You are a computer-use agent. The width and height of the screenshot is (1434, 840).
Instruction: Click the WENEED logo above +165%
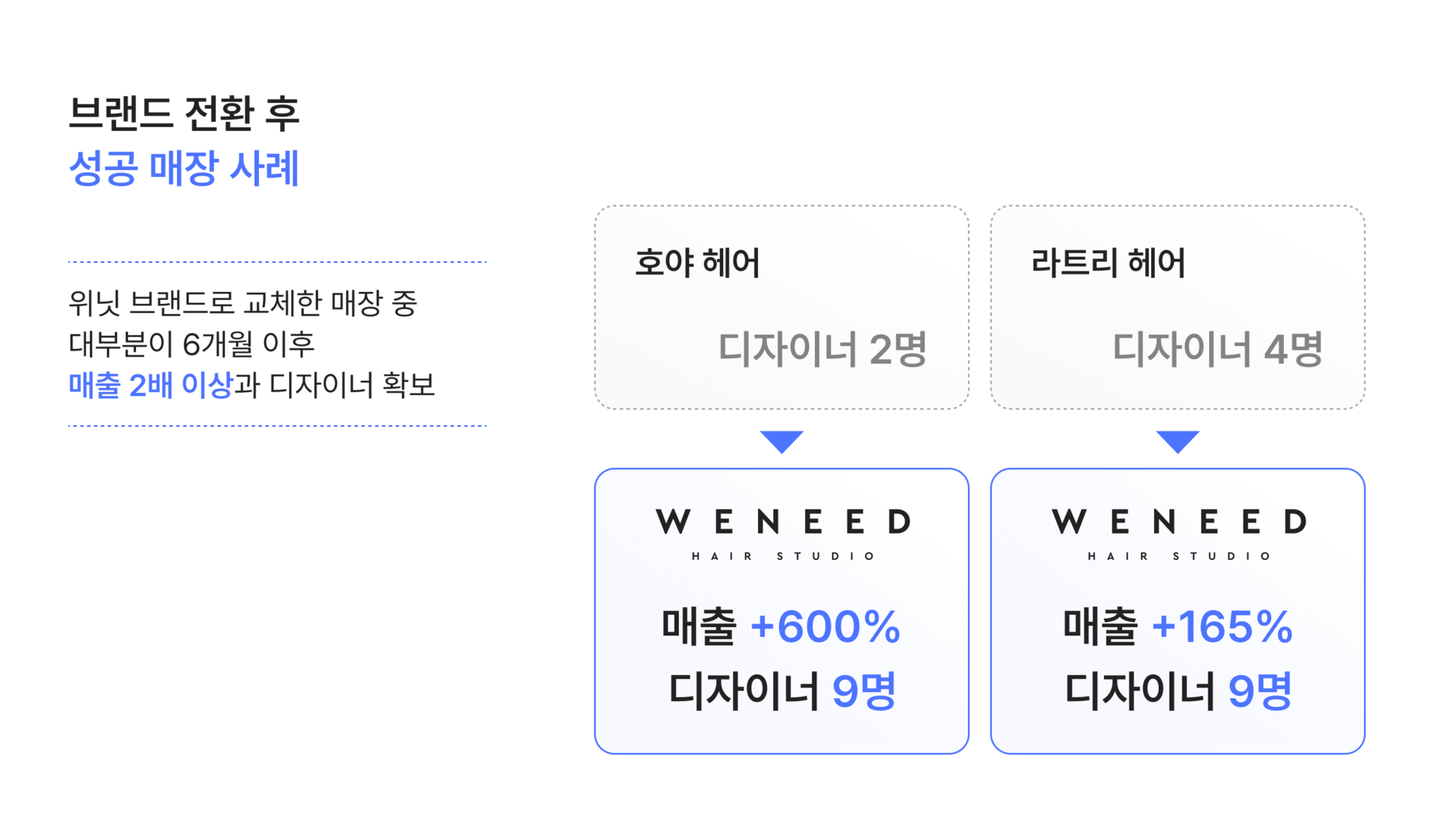pos(1179,522)
